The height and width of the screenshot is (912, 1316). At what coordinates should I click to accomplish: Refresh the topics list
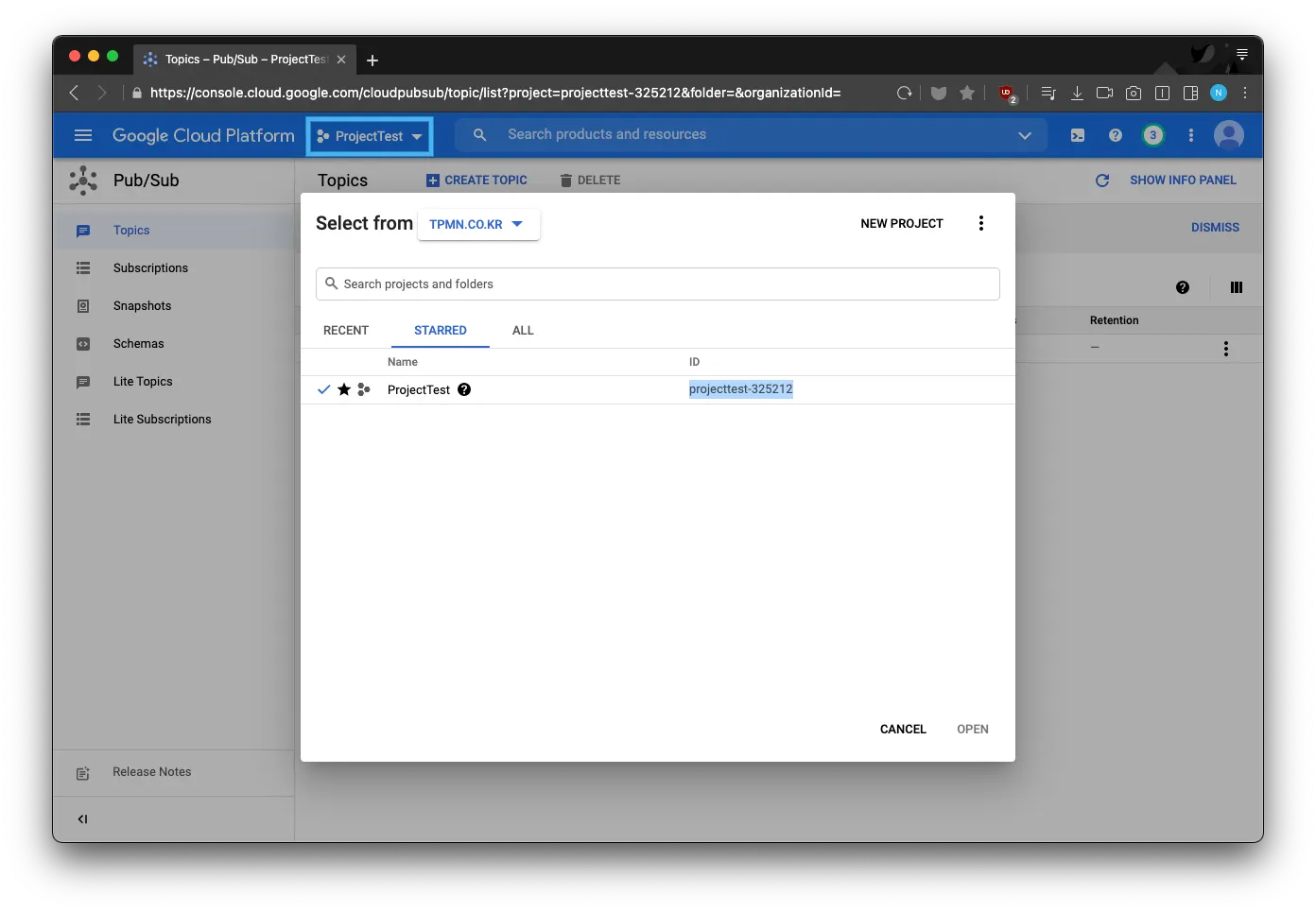coord(1102,181)
